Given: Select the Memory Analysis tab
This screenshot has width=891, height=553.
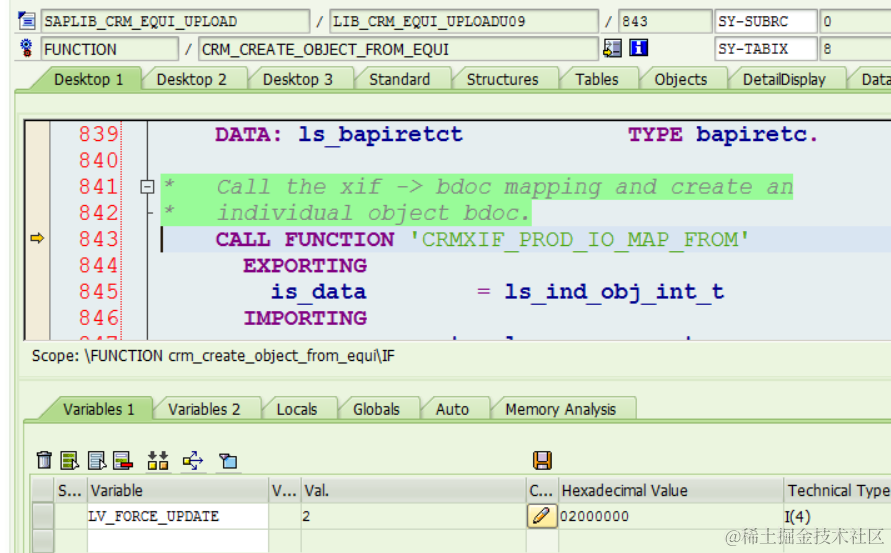Looking at the screenshot, I should point(560,409).
